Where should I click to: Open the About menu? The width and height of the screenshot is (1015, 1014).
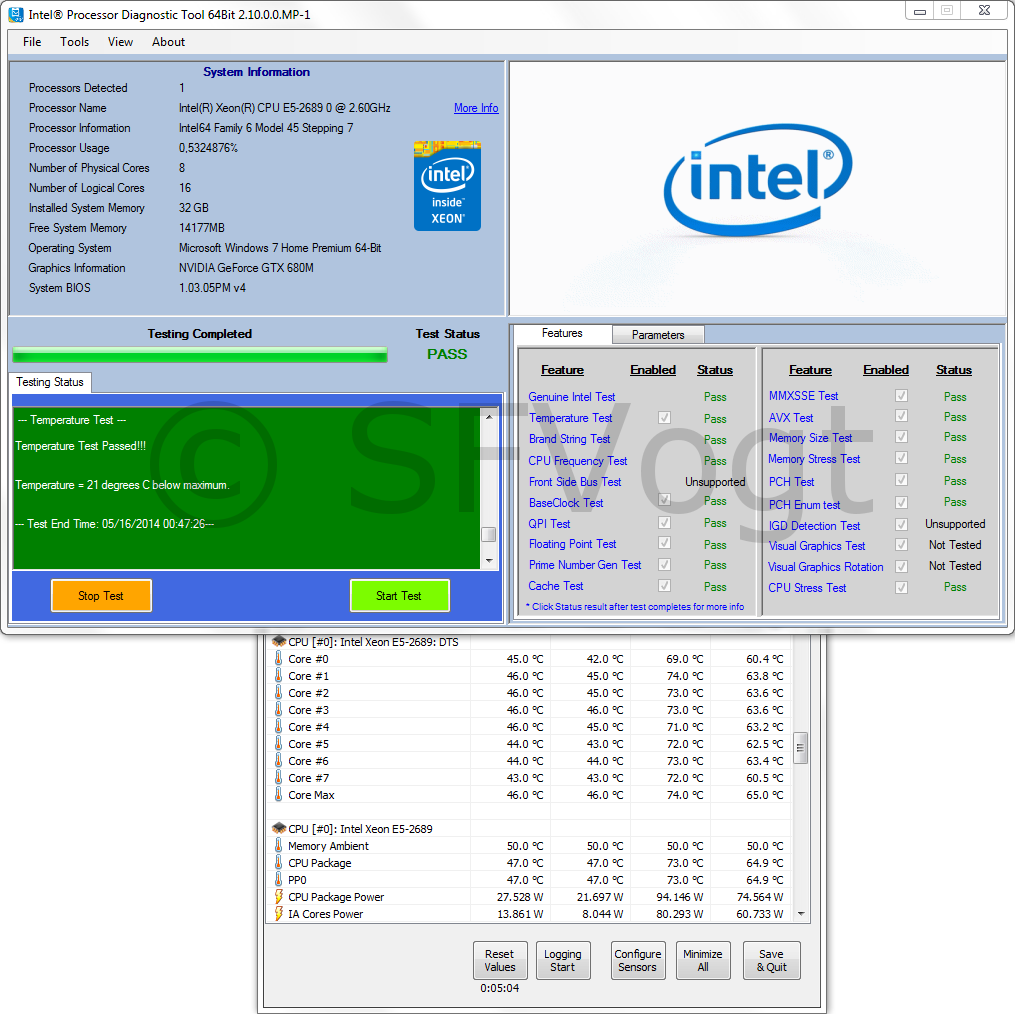168,42
